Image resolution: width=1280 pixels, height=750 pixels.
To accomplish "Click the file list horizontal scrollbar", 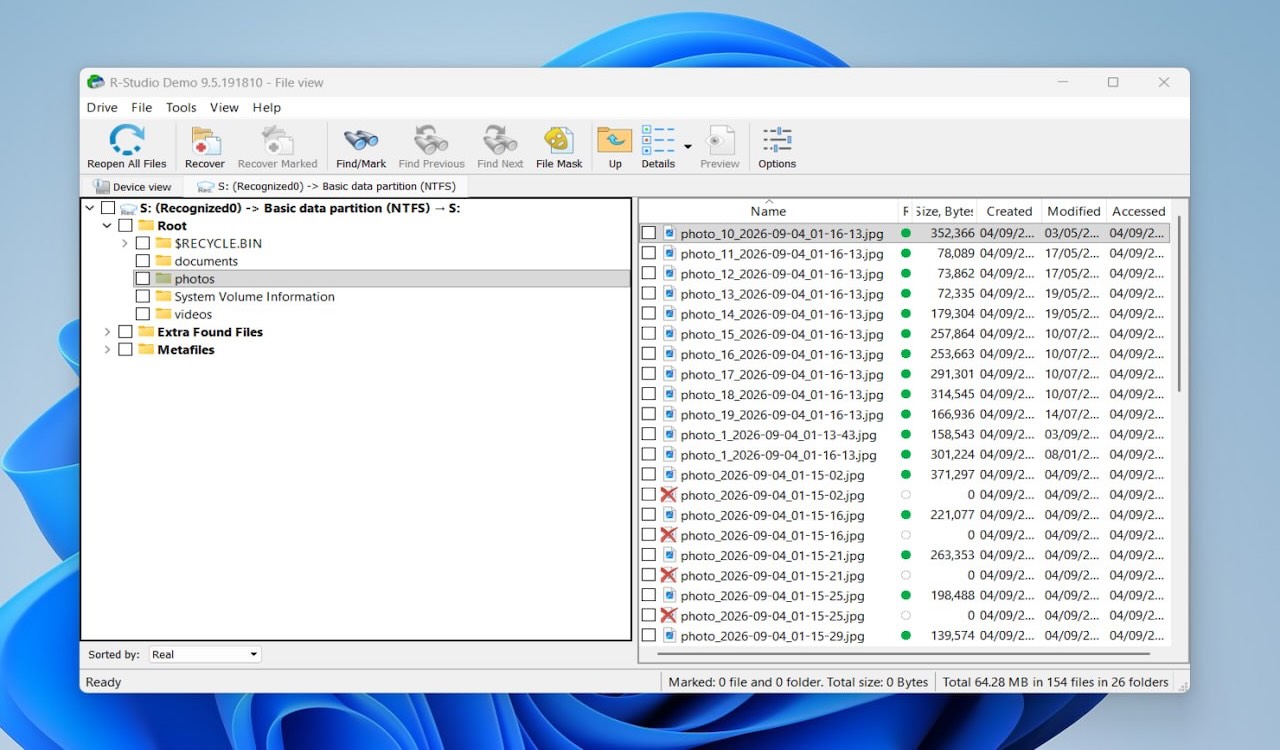I will coord(905,654).
